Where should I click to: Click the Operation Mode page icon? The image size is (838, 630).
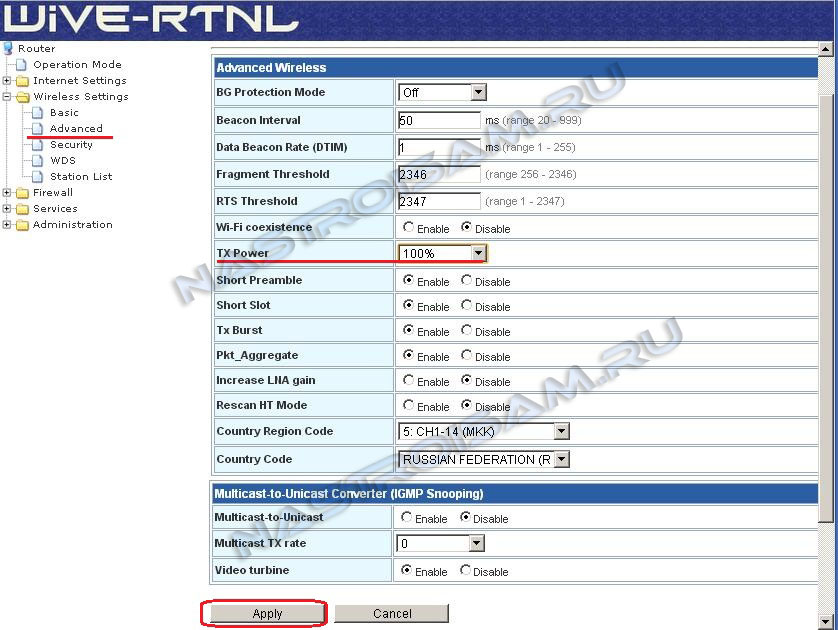(x=22, y=65)
